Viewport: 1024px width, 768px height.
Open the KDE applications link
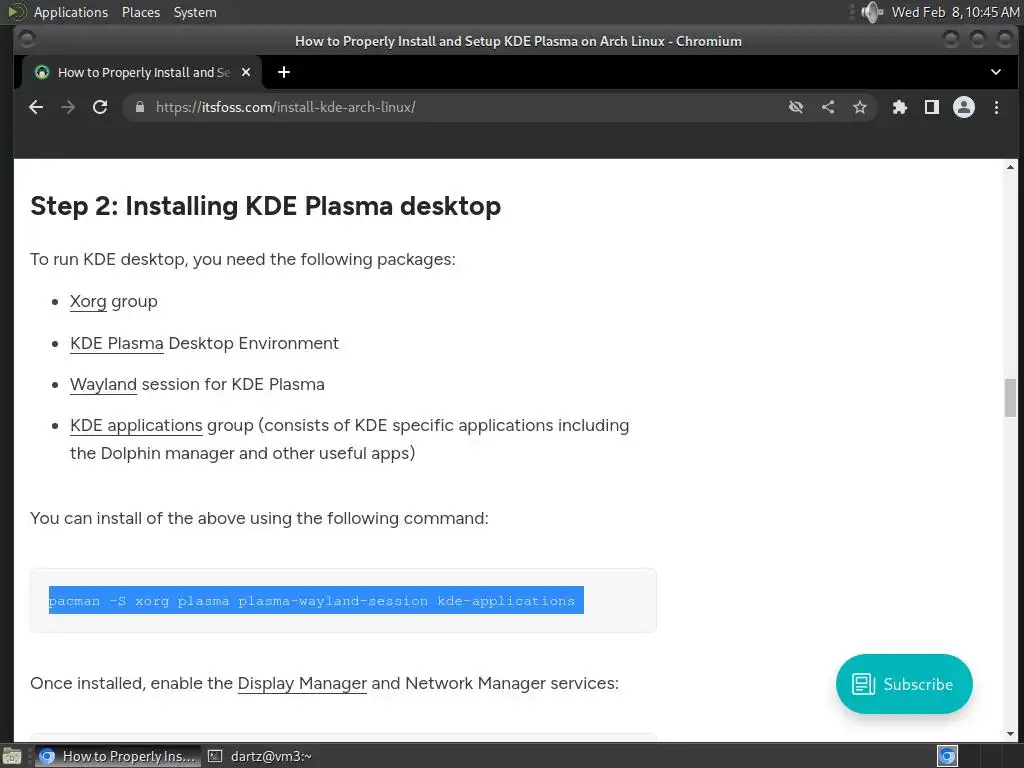pos(136,426)
